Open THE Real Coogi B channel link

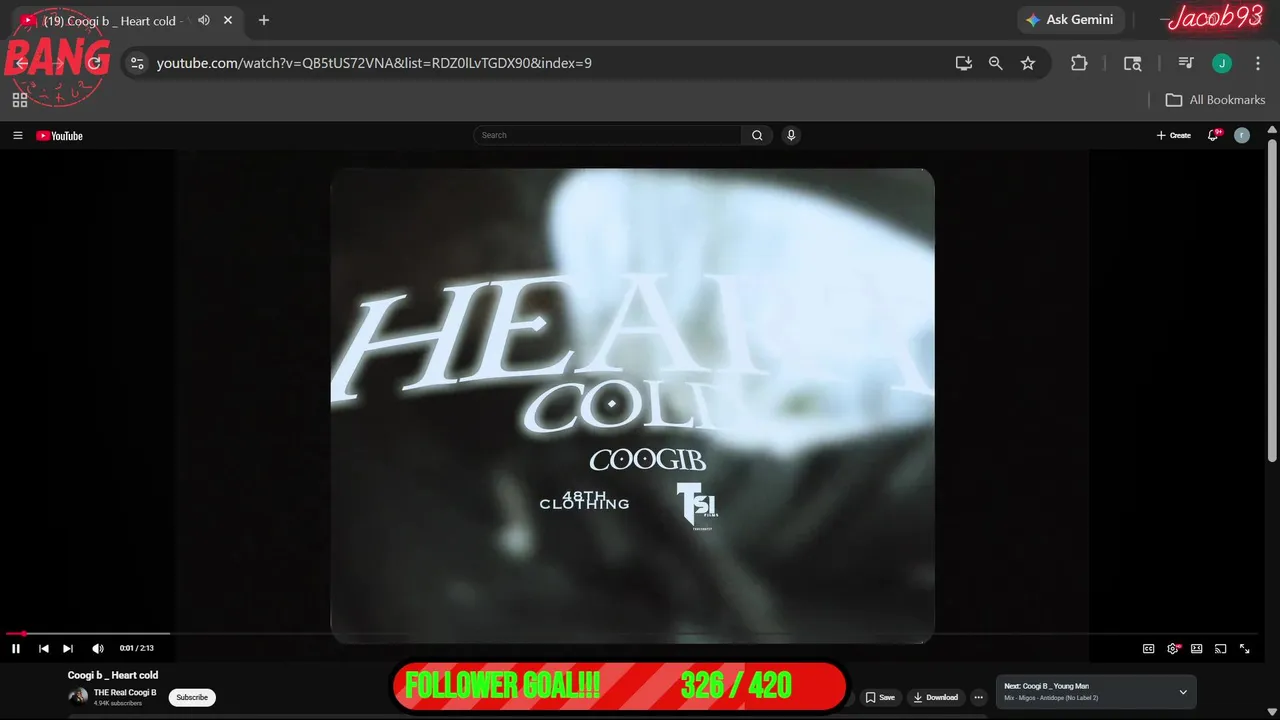click(x=125, y=692)
